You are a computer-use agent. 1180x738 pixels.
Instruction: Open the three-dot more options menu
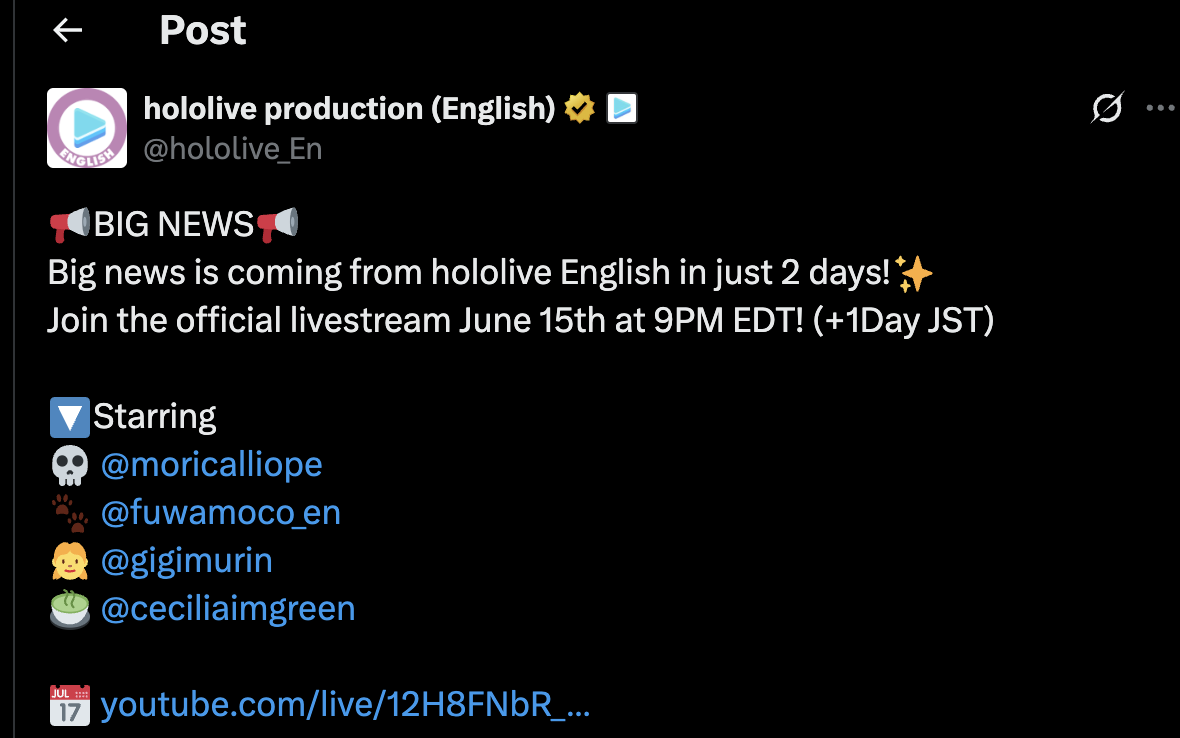click(x=1160, y=108)
